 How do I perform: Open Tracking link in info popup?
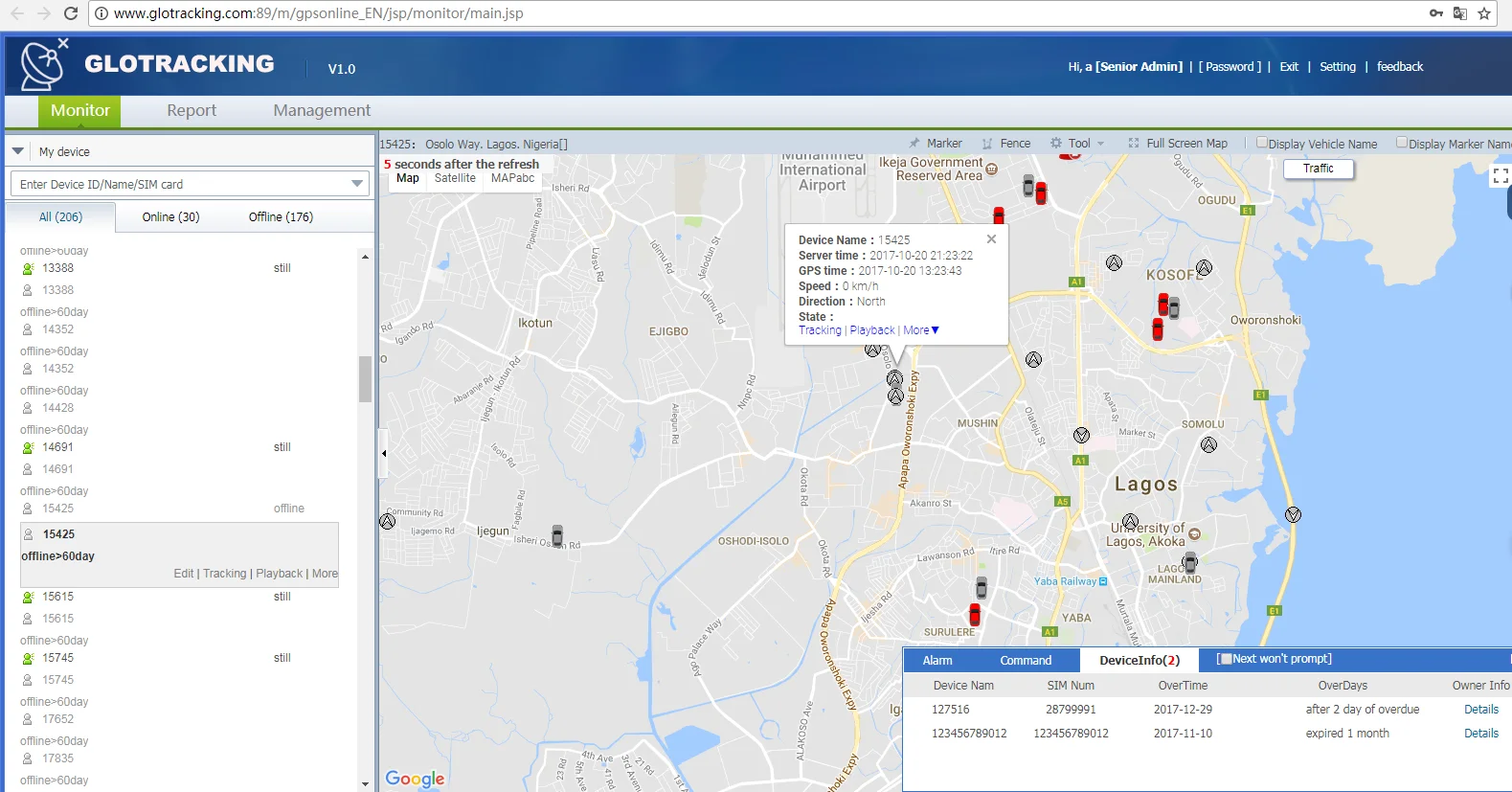click(820, 330)
